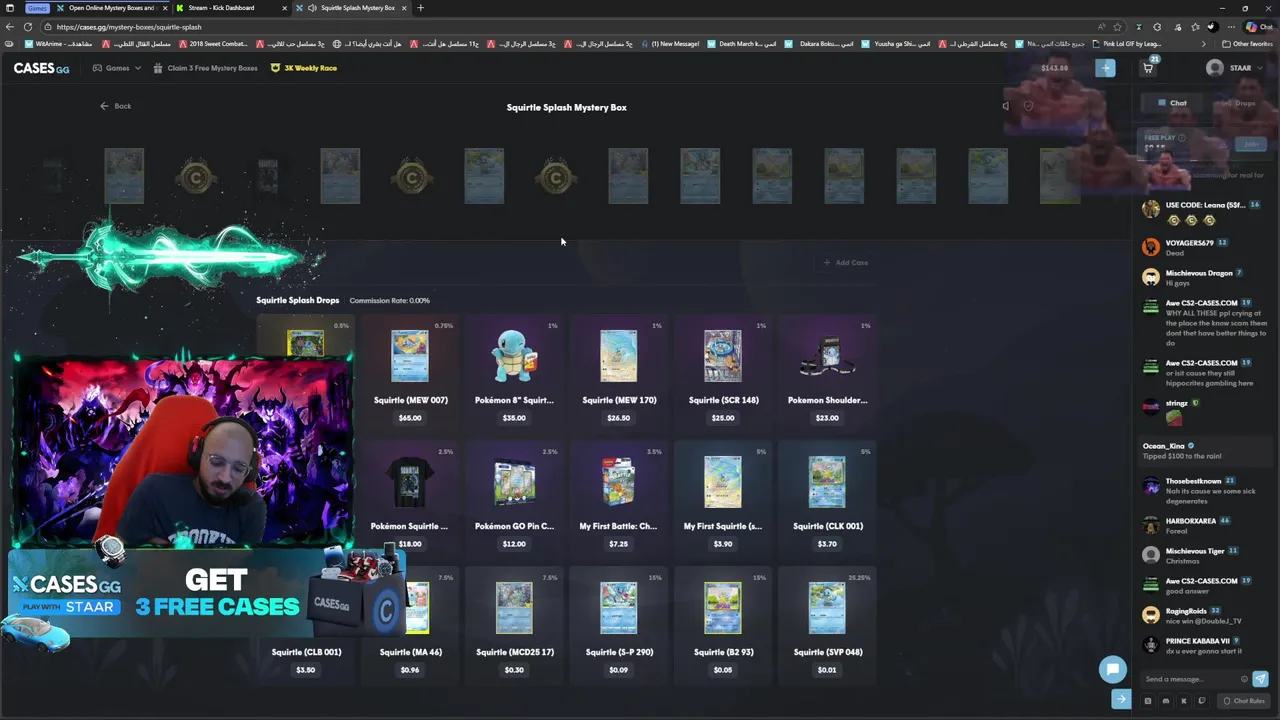The image size is (1280, 720).
Task: Open Mischievous Dragon's chat profile
Action: pyautogui.click(x=1198, y=273)
